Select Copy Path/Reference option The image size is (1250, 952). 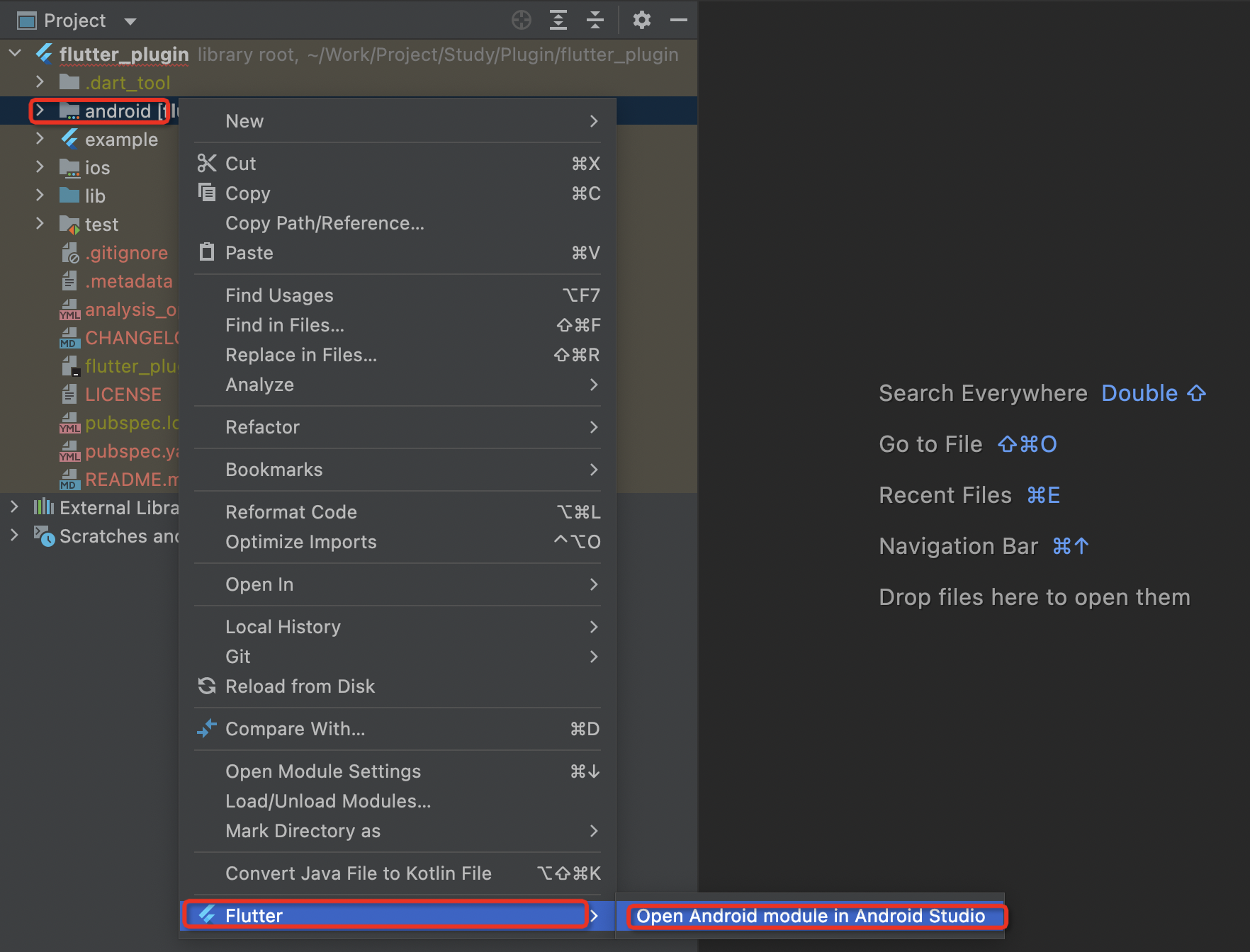(398, 223)
